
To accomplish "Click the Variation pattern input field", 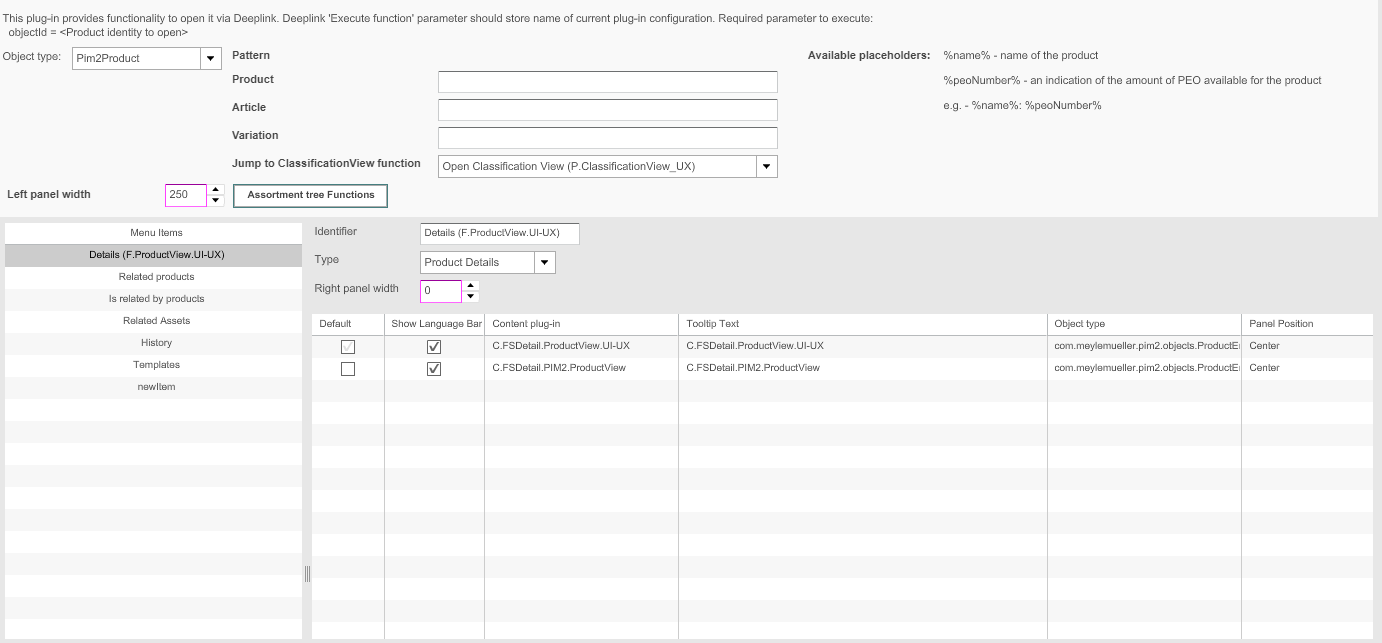I will tap(607, 137).
